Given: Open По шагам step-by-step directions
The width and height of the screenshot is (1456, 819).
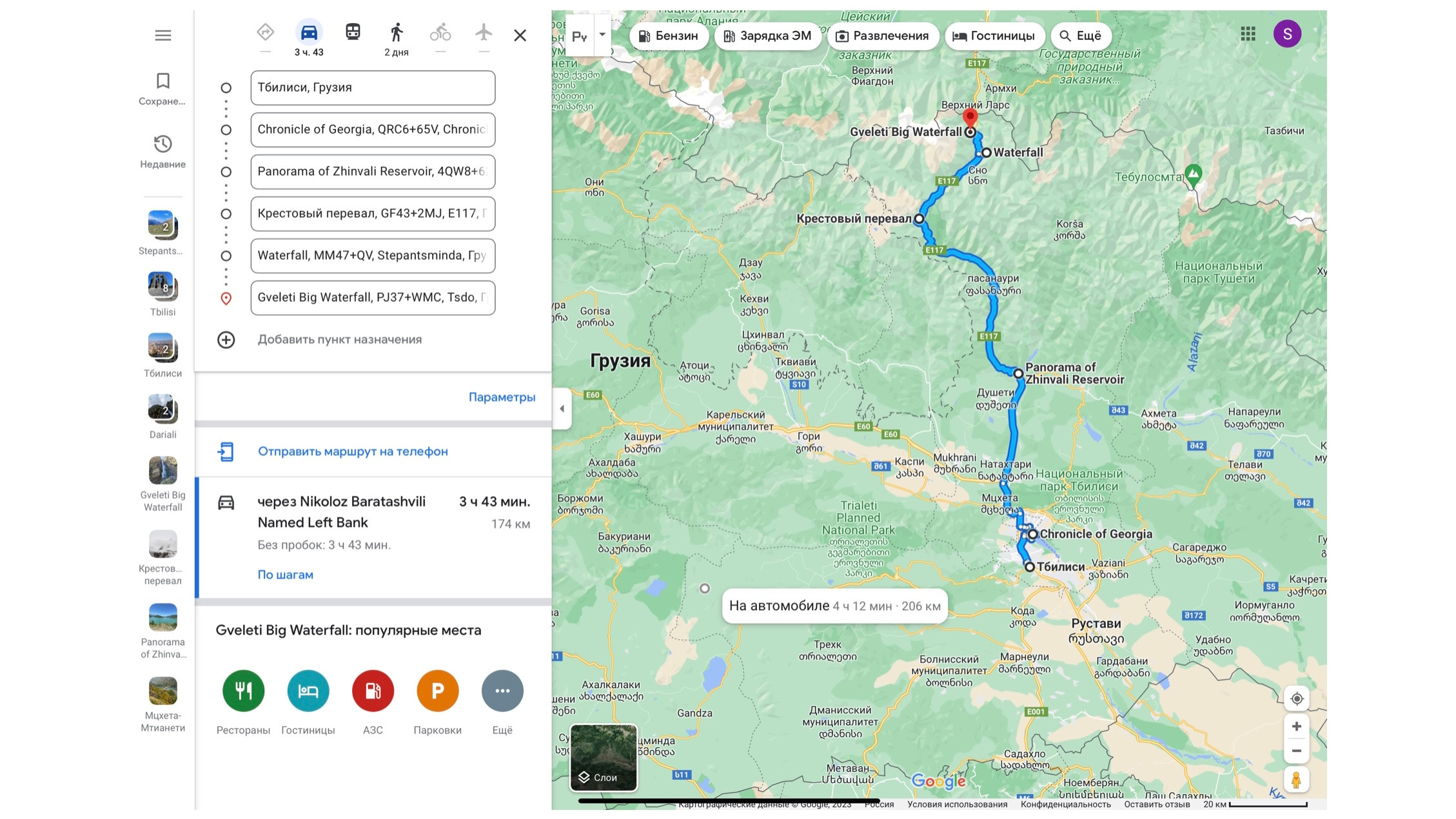Looking at the screenshot, I should click(x=286, y=575).
